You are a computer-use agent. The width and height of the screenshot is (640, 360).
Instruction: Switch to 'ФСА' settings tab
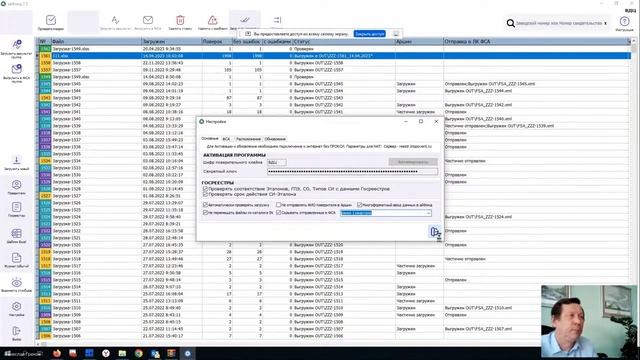coord(226,139)
